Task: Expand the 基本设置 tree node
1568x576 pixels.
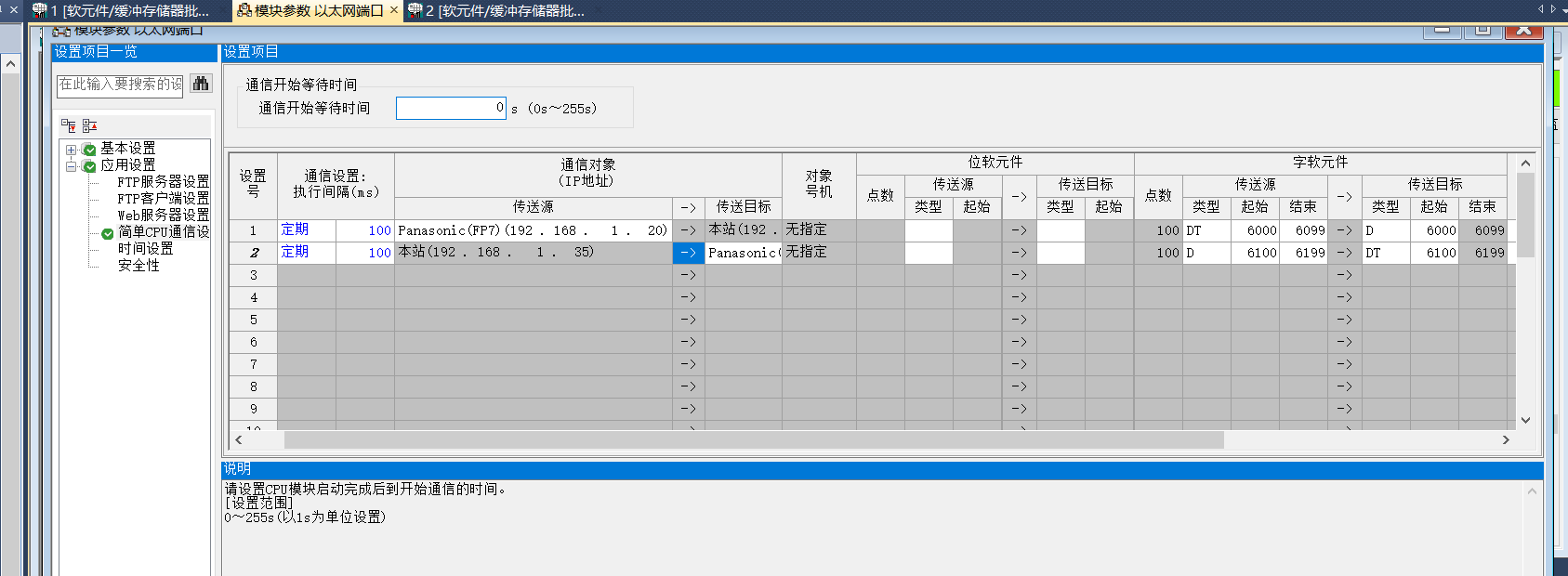Action: 72,150
